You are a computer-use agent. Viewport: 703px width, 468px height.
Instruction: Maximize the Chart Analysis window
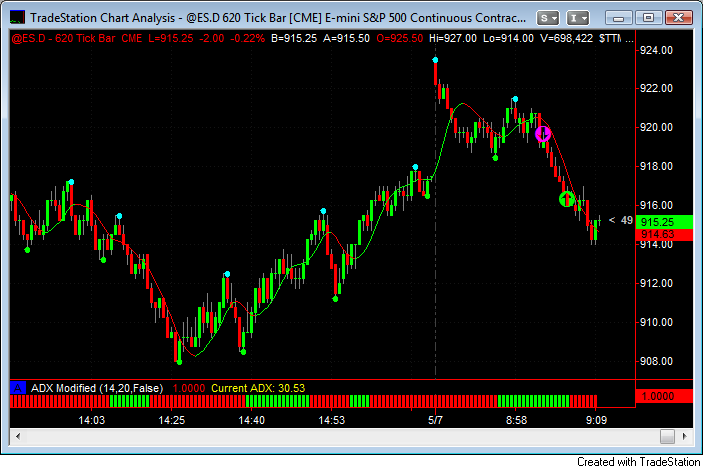pyautogui.click(x=648, y=18)
